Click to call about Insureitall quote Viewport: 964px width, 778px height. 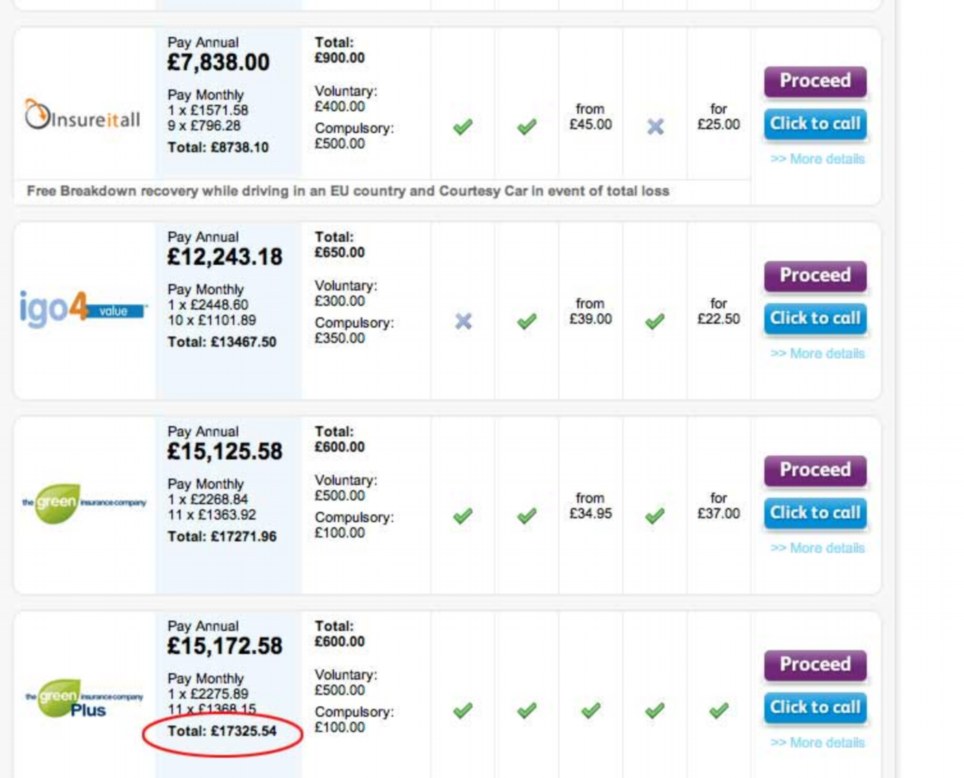(x=815, y=124)
